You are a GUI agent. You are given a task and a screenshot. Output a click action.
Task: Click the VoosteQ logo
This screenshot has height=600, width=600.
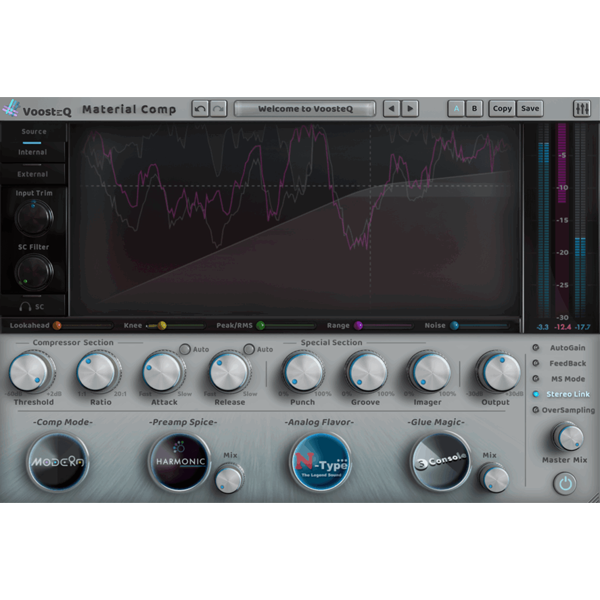pyautogui.click(x=37, y=109)
